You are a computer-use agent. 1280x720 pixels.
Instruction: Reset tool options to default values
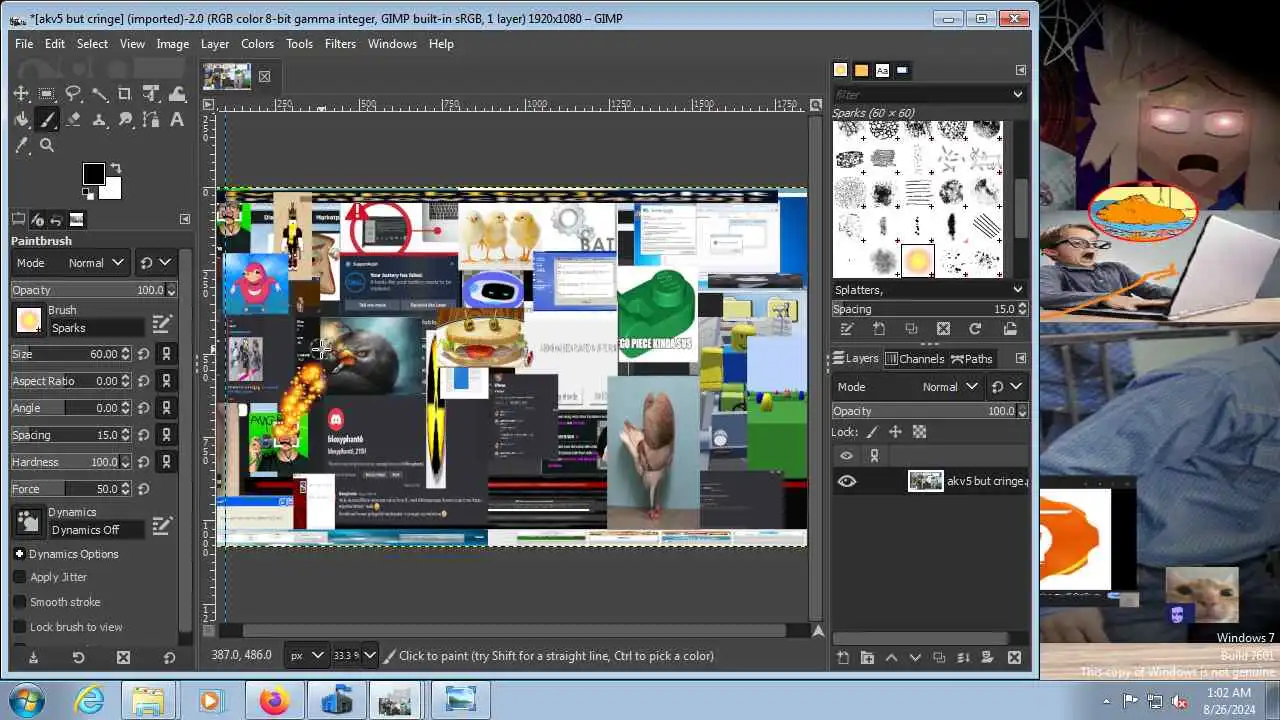(169, 658)
